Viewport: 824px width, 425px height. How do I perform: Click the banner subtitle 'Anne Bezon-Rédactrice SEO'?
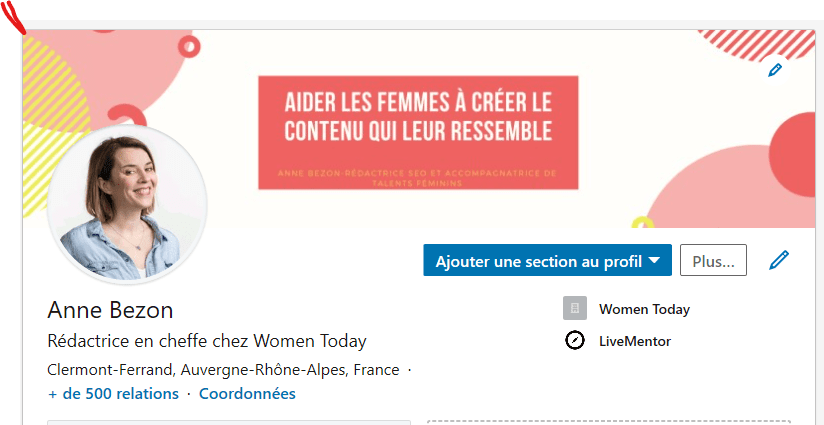pos(417,177)
